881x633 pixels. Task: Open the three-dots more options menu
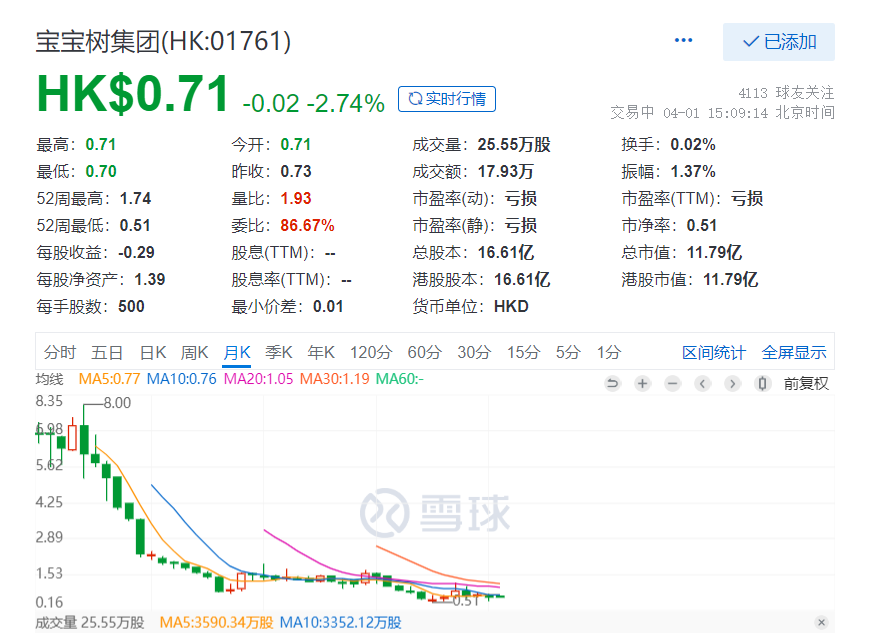point(684,41)
